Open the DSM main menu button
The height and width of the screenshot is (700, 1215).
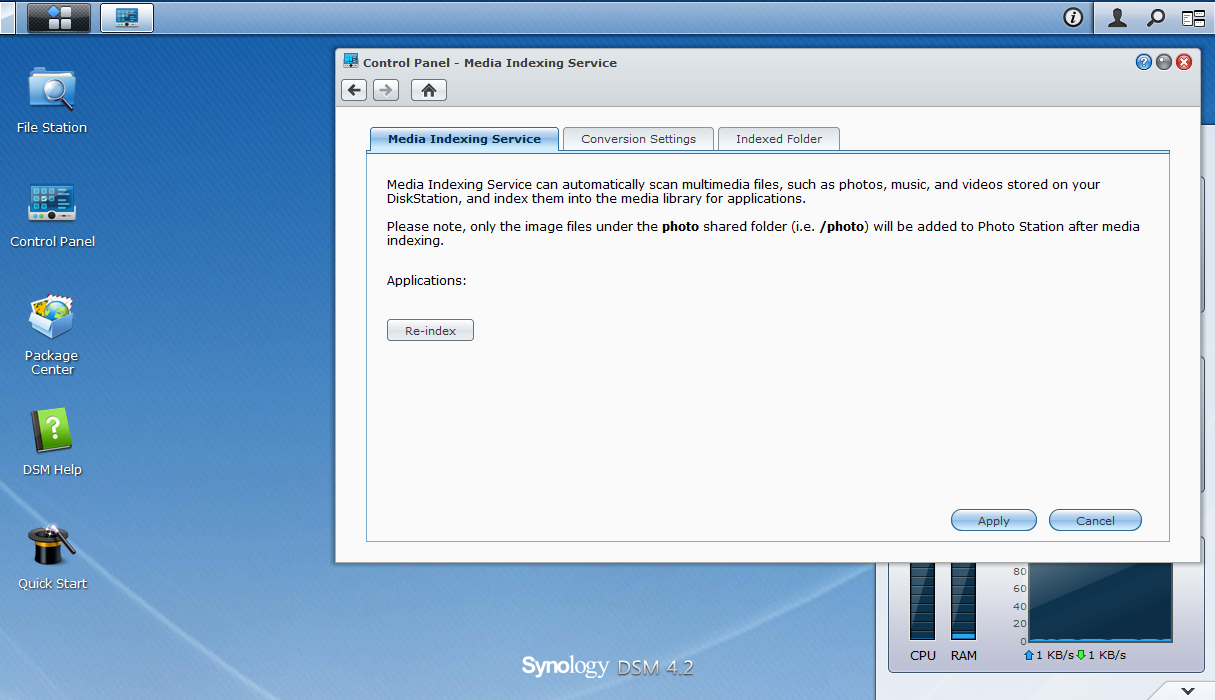[59, 18]
